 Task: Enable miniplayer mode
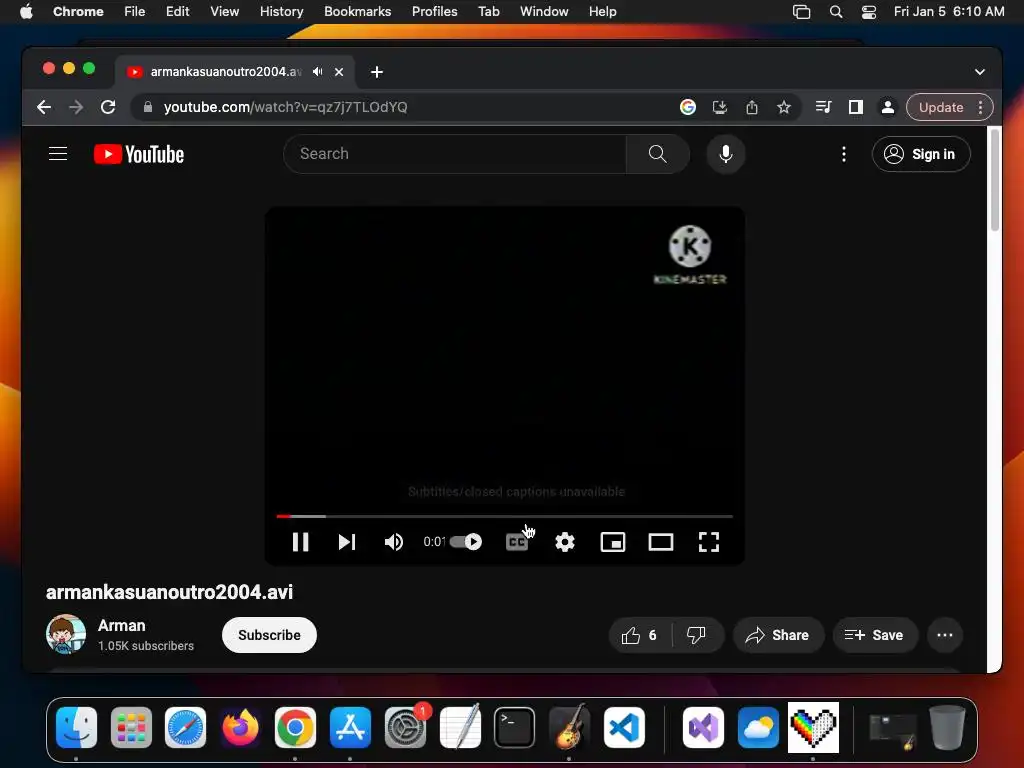click(613, 542)
